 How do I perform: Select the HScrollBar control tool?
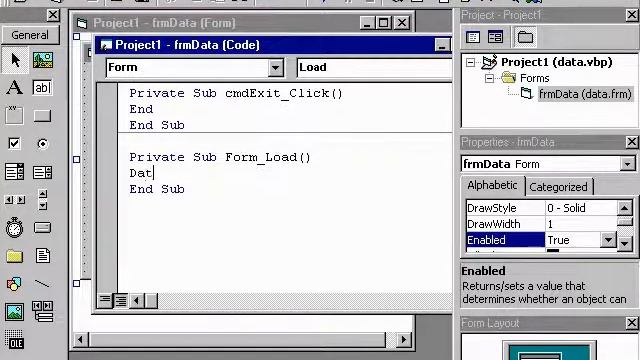click(x=14, y=200)
